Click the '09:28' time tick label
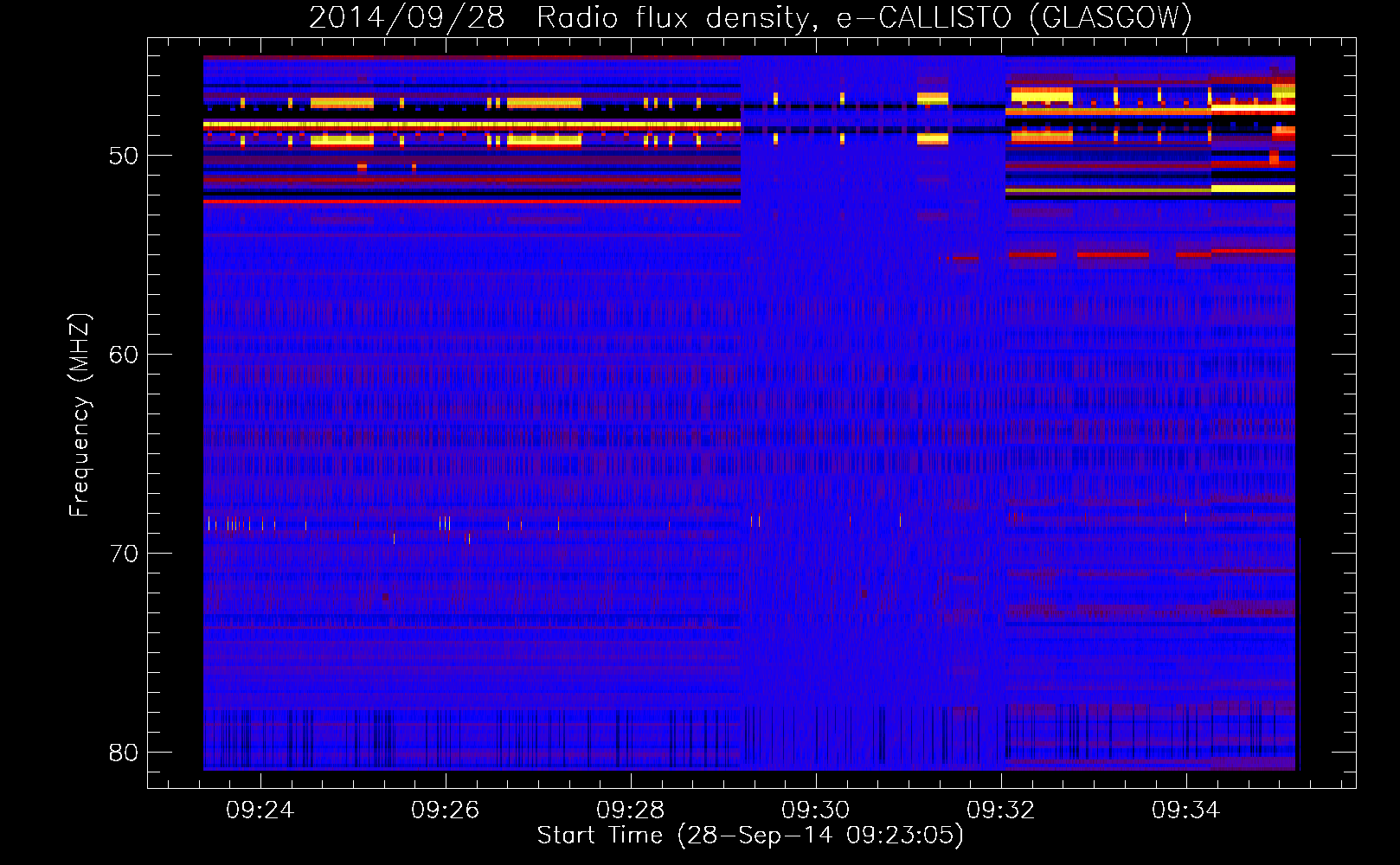Image resolution: width=1400 pixels, height=865 pixels. click(630, 811)
